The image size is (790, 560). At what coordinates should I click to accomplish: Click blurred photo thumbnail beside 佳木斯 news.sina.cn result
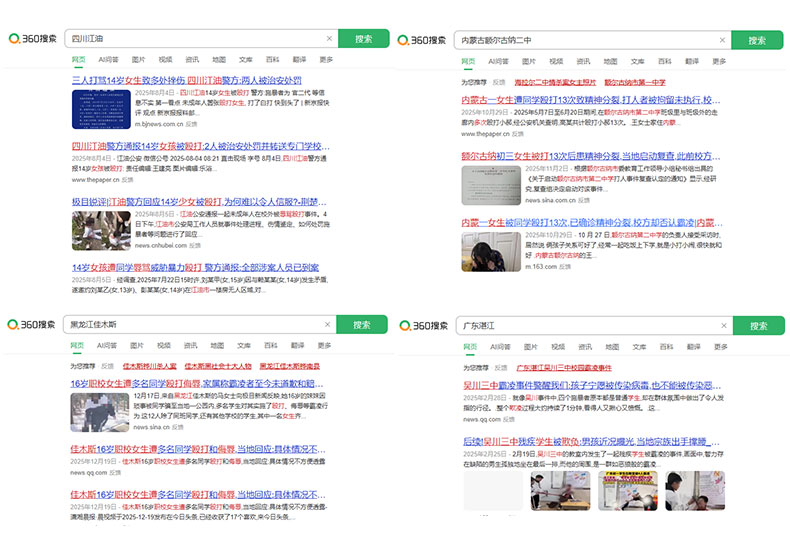point(100,413)
